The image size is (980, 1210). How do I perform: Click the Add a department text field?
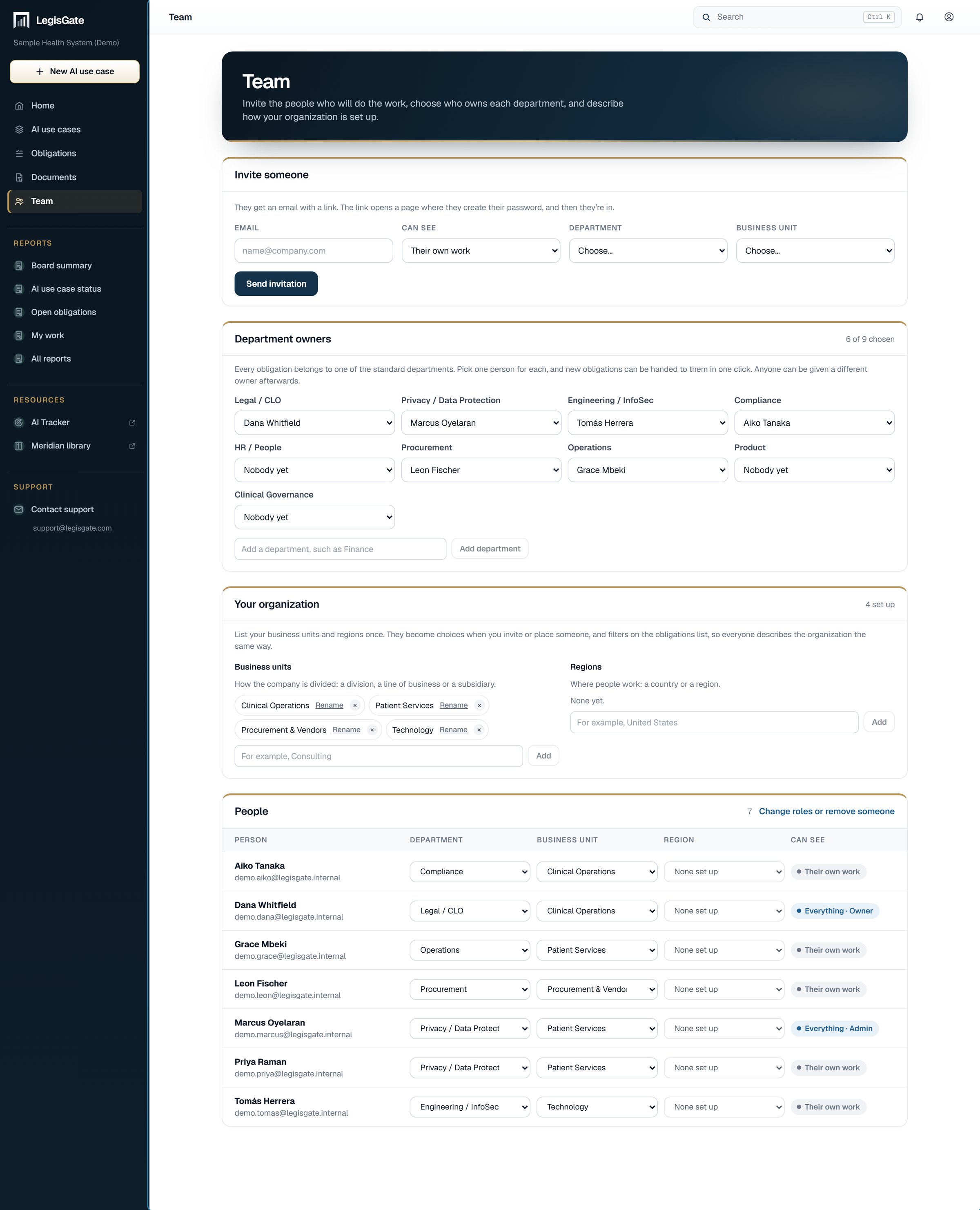(x=340, y=549)
